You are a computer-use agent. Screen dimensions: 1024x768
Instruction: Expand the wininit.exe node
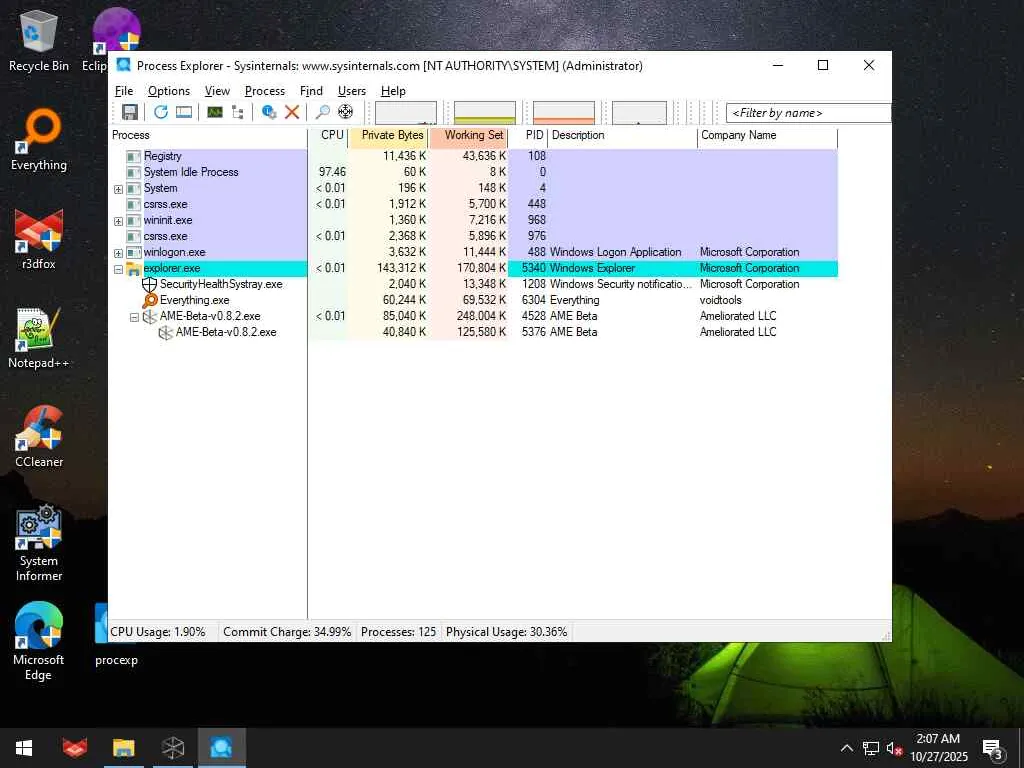click(x=118, y=221)
